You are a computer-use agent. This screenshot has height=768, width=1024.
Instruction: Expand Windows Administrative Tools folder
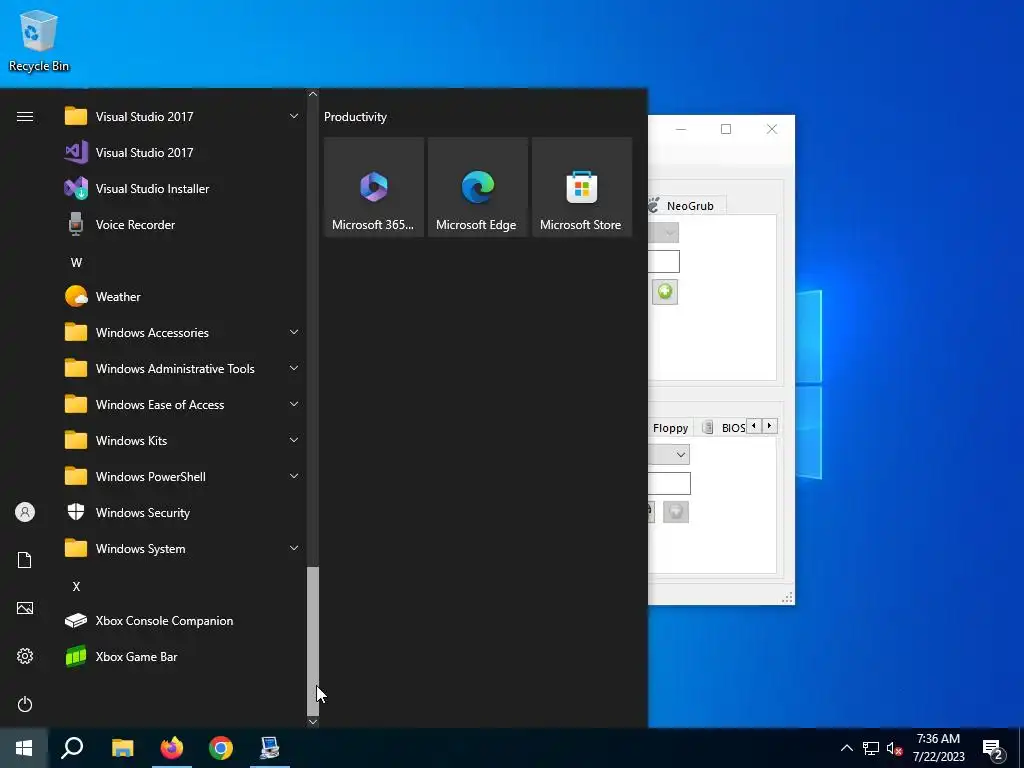point(181,368)
